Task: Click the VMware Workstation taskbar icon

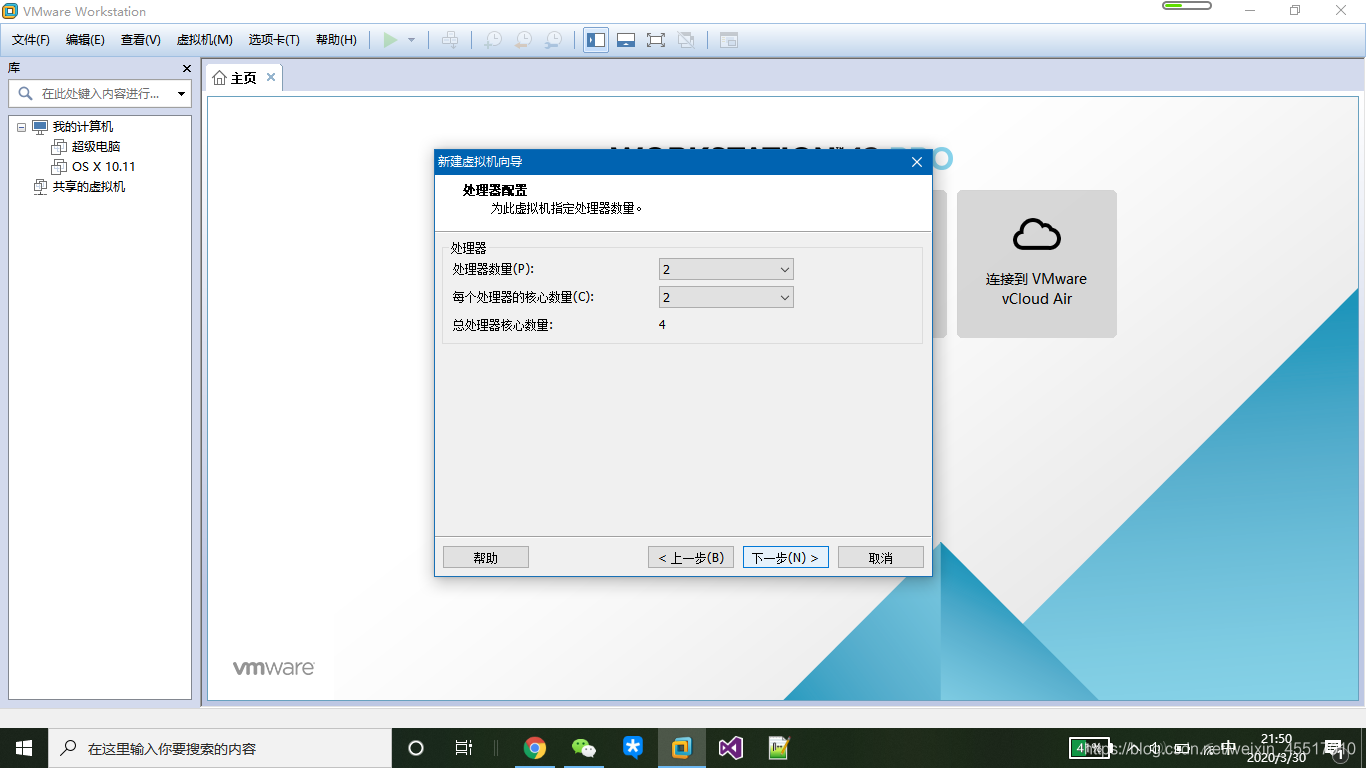Action: tap(682, 748)
